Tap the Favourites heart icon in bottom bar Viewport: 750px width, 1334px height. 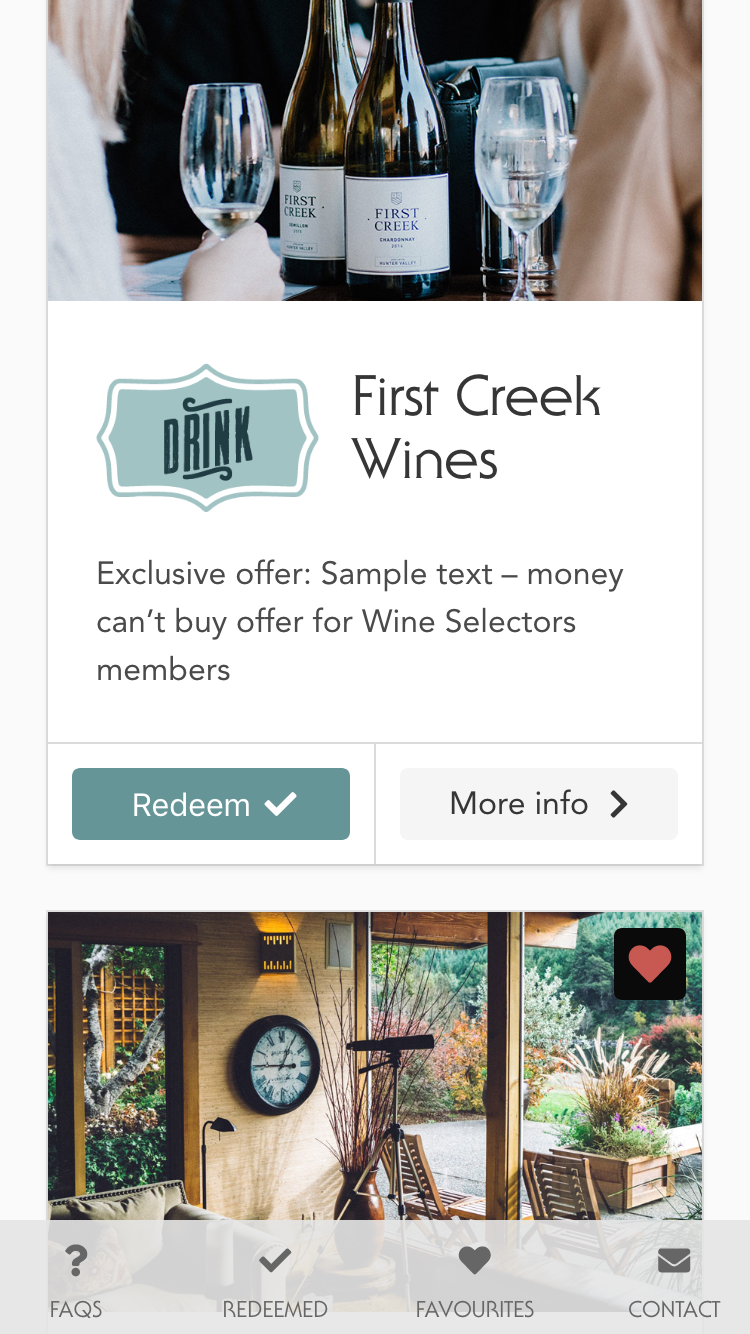click(474, 1261)
